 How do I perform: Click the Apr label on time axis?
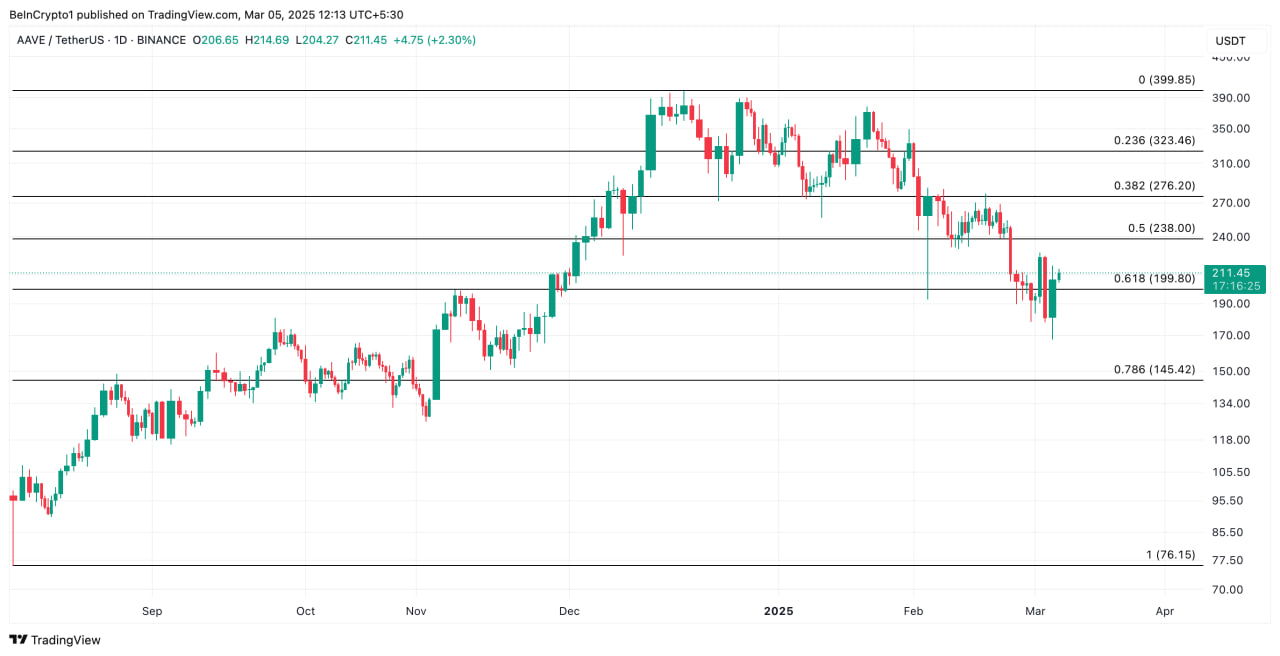(x=1164, y=611)
